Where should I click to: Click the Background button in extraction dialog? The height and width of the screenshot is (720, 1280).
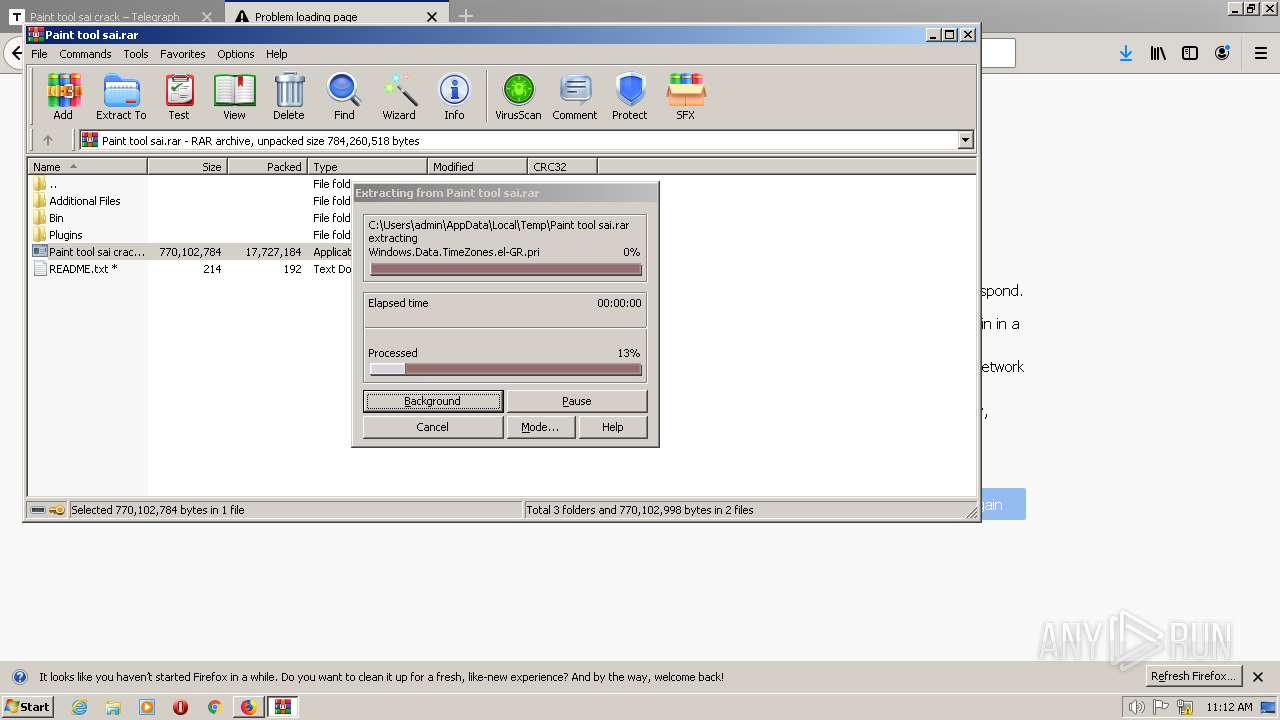pos(433,401)
